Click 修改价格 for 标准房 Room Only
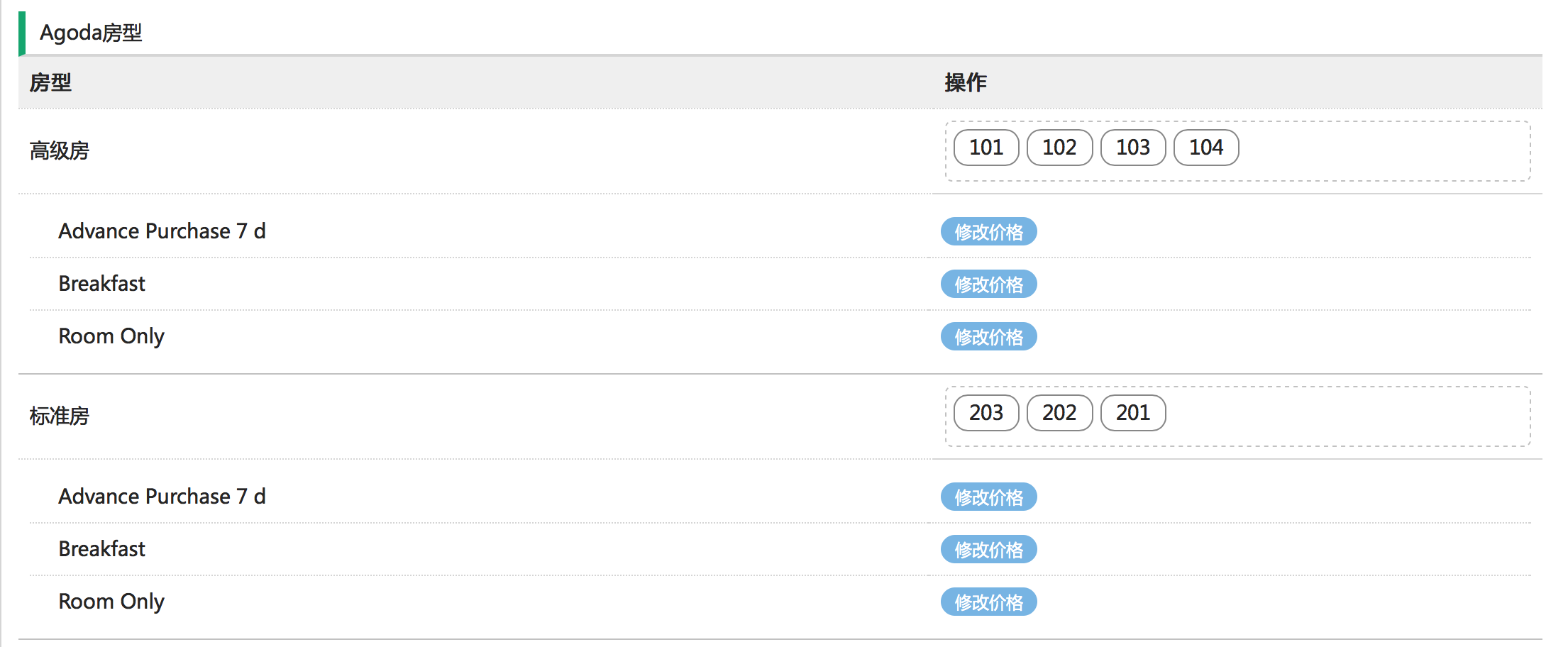The height and width of the screenshot is (647, 1568). coord(988,602)
